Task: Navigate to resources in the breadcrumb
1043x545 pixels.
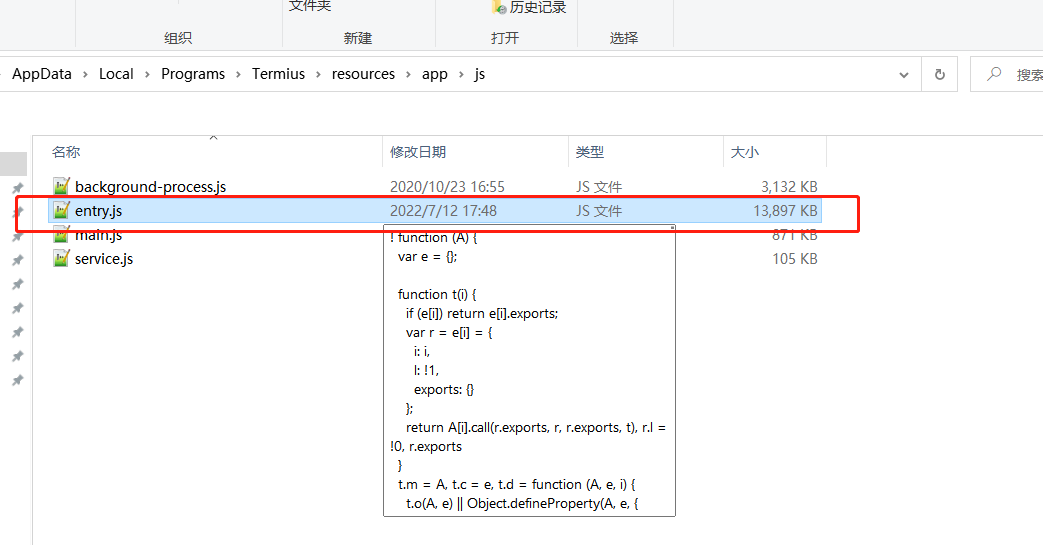Action: coord(363,74)
